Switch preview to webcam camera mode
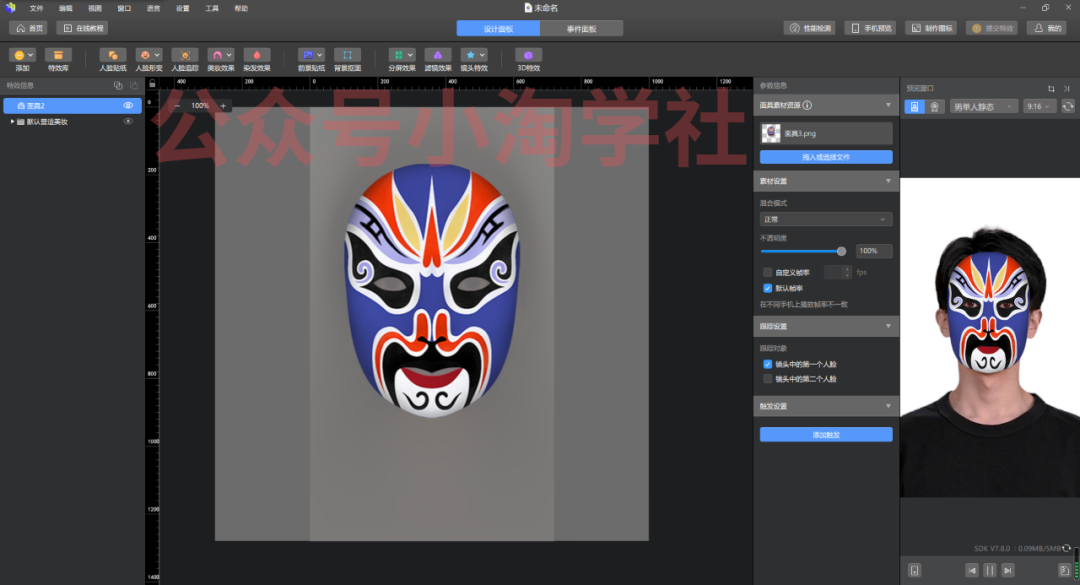This screenshot has height=585, width=1080. tap(934, 106)
